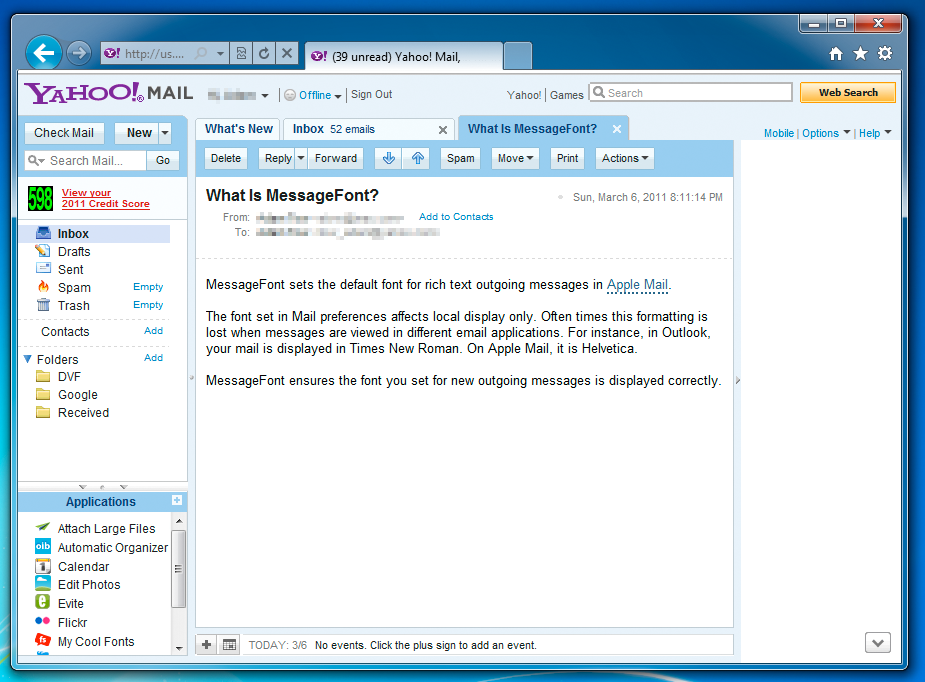This screenshot has width=925, height=682.
Task: Switch to the What's New tab
Action: pyautogui.click(x=239, y=129)
